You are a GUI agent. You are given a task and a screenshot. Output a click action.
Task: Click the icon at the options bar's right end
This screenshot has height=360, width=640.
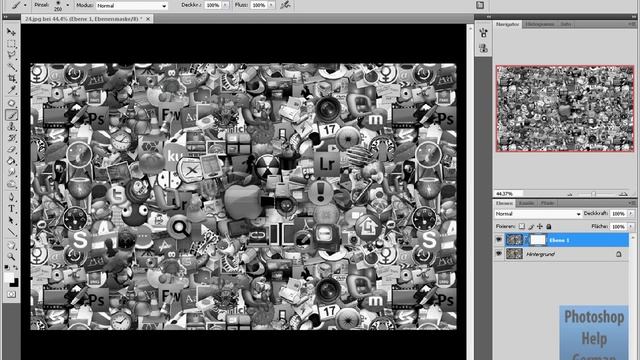click(x=480, y=5)
